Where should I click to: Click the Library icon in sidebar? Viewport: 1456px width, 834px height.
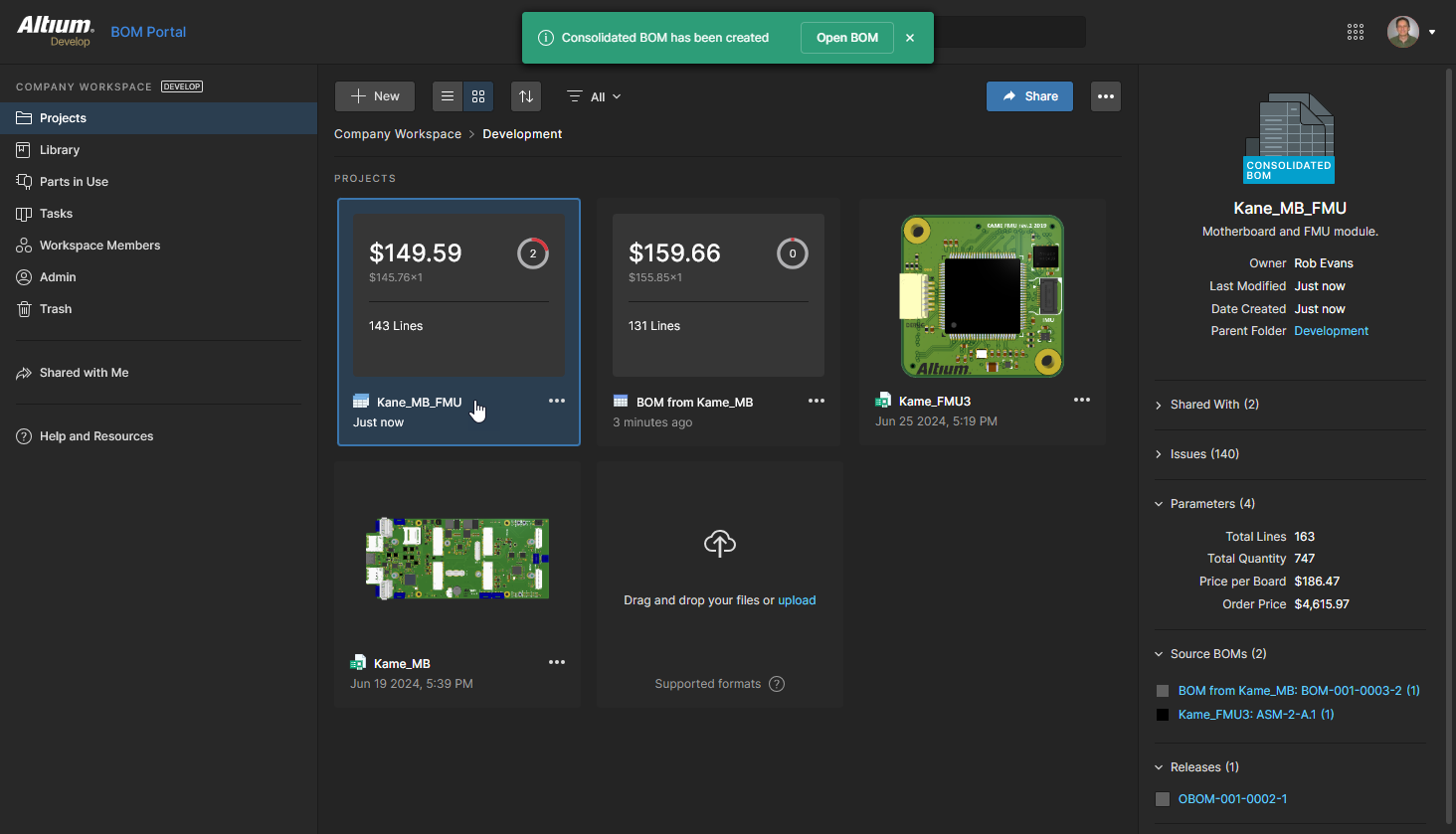[24, 150]
